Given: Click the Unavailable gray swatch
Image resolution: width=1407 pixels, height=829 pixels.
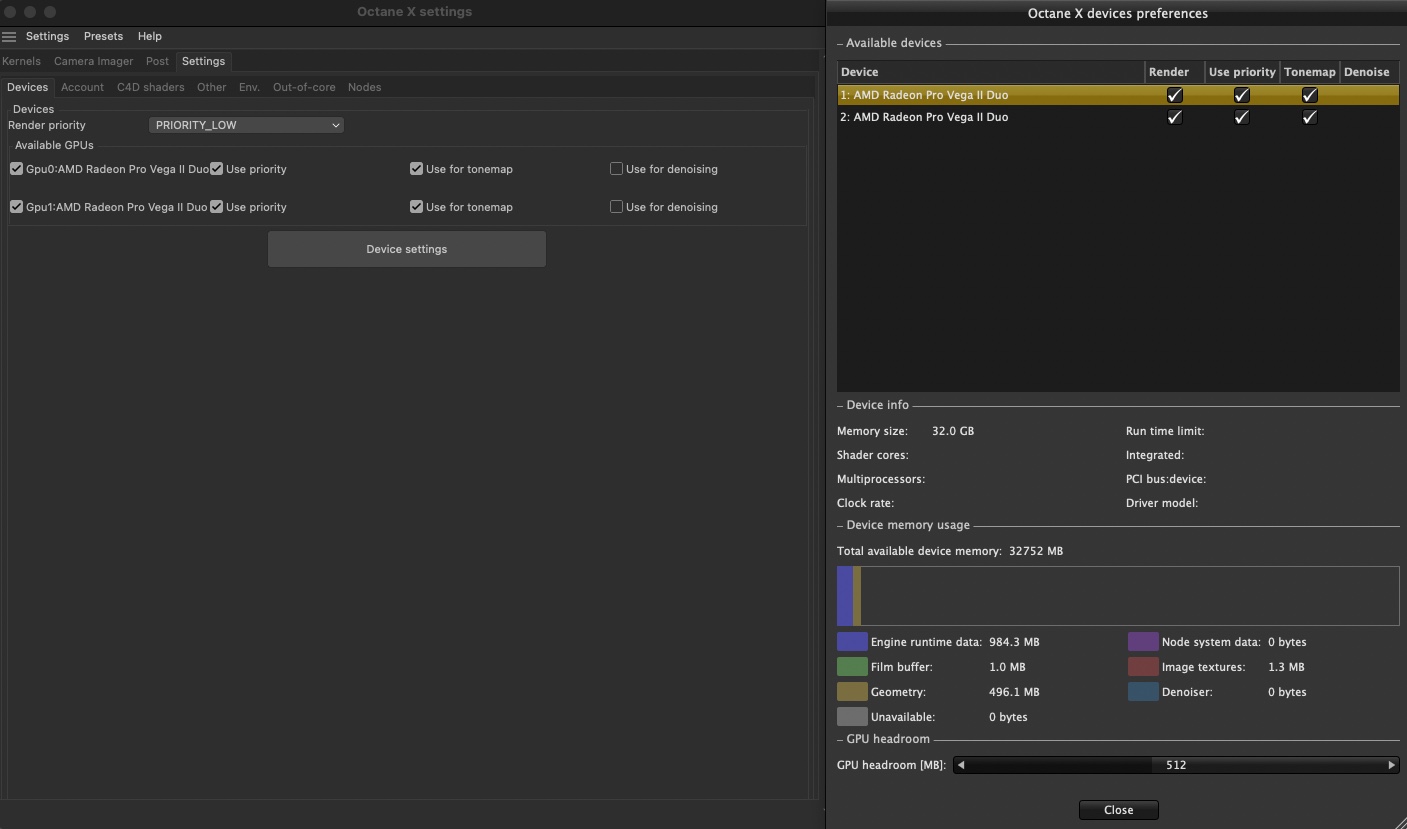Looking at the screenshot, I should point(852,717).
